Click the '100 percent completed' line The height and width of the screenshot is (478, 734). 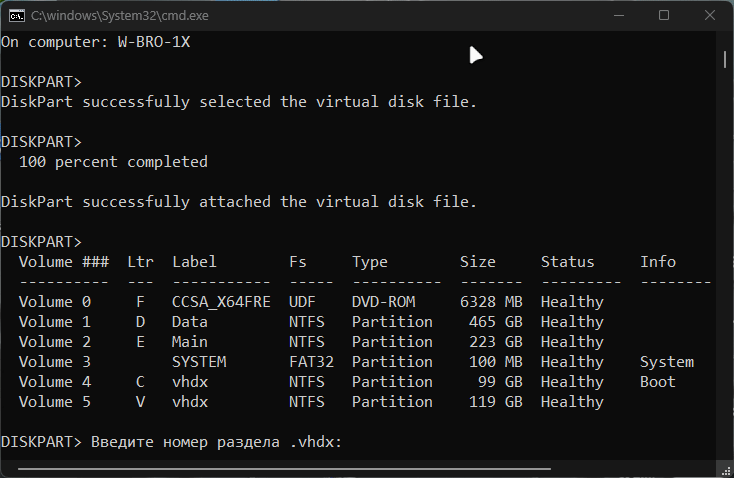point(113,162)
